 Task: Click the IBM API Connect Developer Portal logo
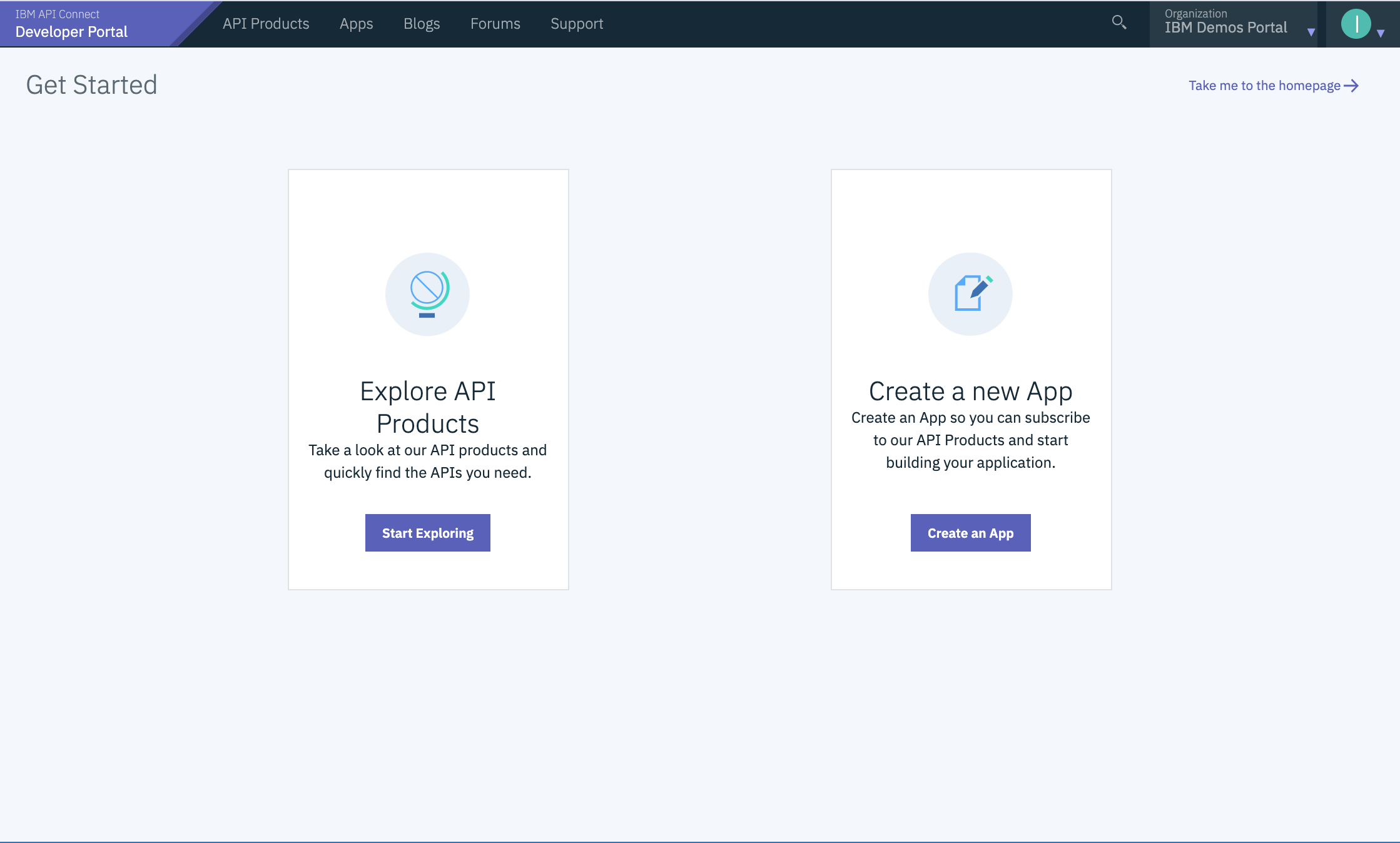tap(73, 24)
